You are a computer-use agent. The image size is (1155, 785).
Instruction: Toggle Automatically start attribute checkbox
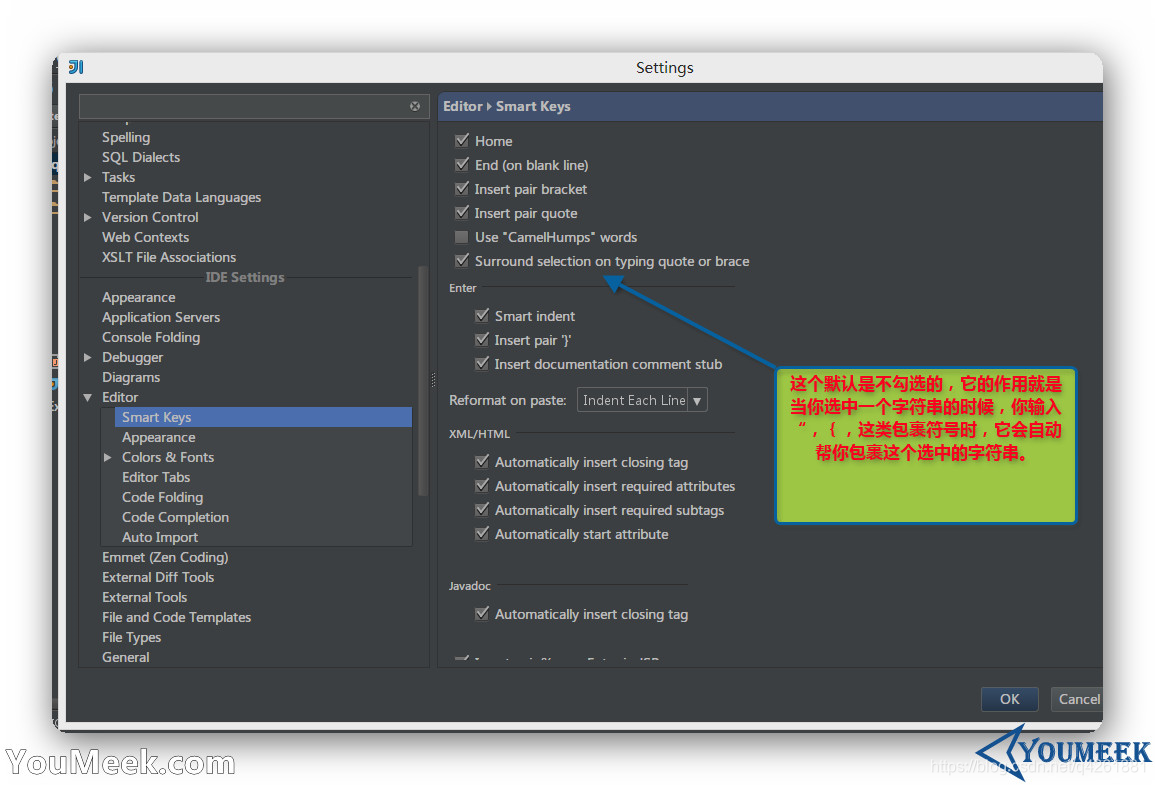pyautogui.click(x=482, y=533)
